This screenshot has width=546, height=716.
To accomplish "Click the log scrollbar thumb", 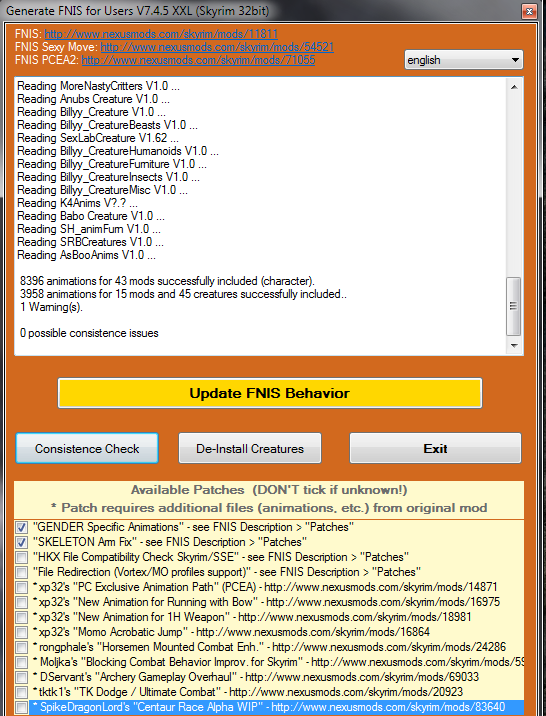I will click(514, 306).
